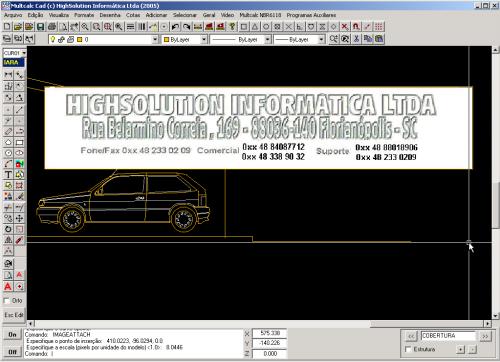Click the Redo arrow icon
Viewport: 500px width, 362px height.
coord(187,27)
